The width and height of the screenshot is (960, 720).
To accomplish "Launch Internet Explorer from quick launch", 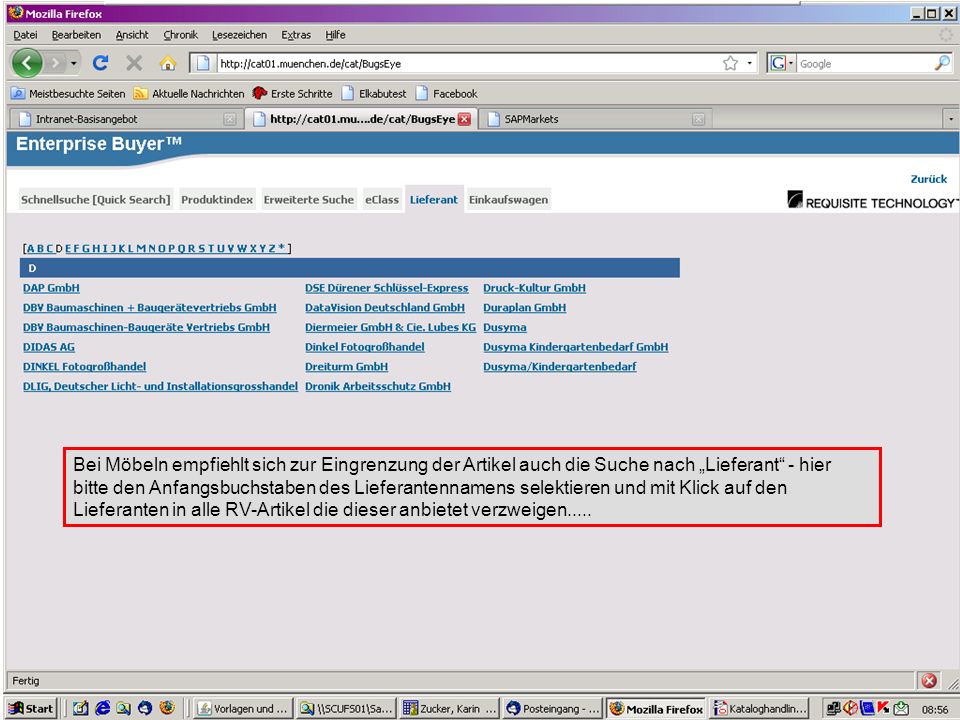I will pyautogui.click(x=102, y=708).
